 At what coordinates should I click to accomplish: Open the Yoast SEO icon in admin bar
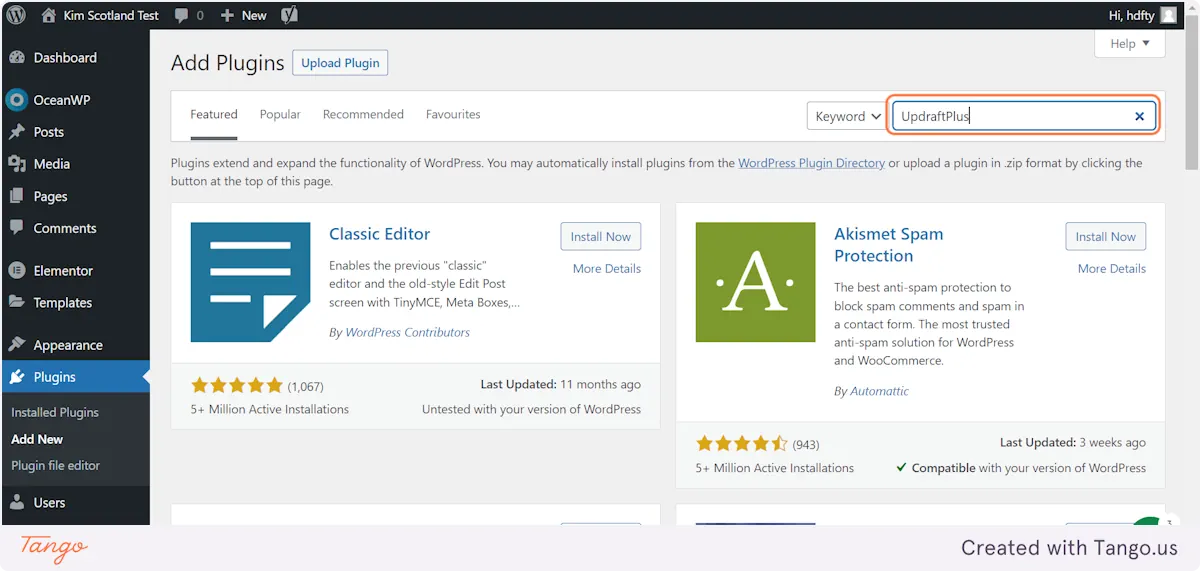tap(289, 15)
